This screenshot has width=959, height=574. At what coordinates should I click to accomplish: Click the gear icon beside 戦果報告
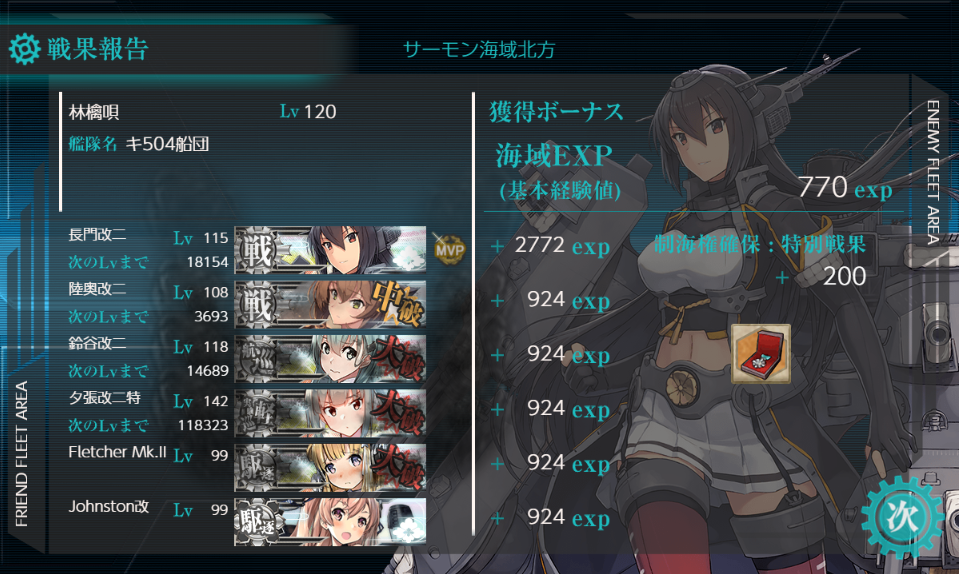[x=24, y=49]
